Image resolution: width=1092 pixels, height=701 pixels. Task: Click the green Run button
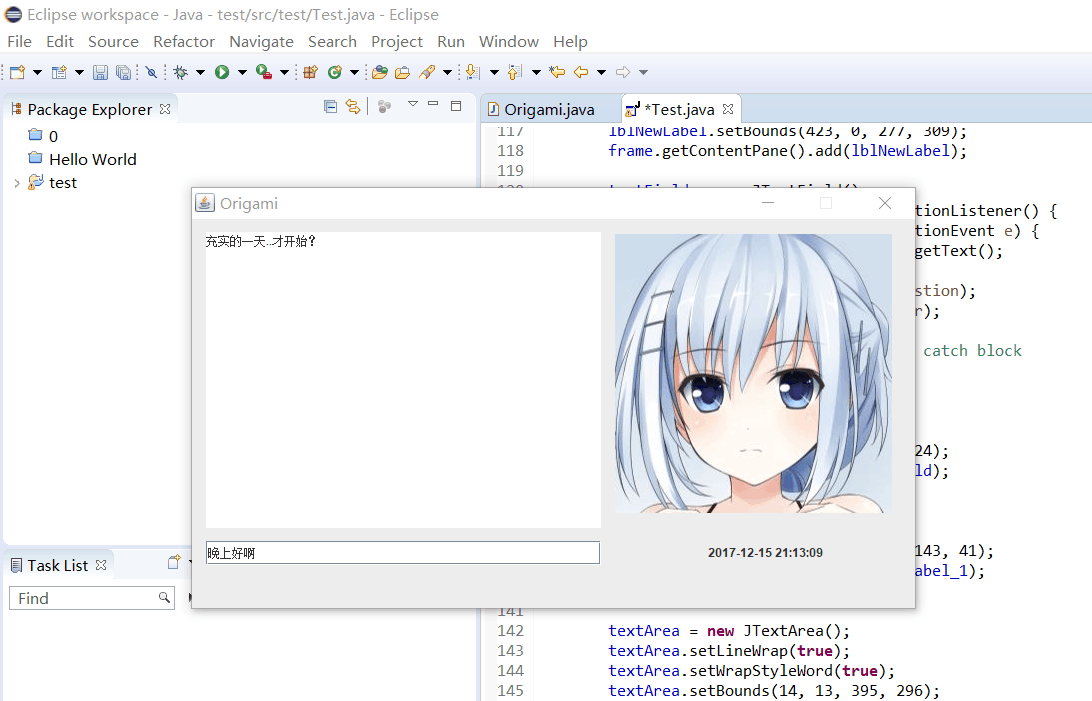pyautogui.click(x=222, y=72)
